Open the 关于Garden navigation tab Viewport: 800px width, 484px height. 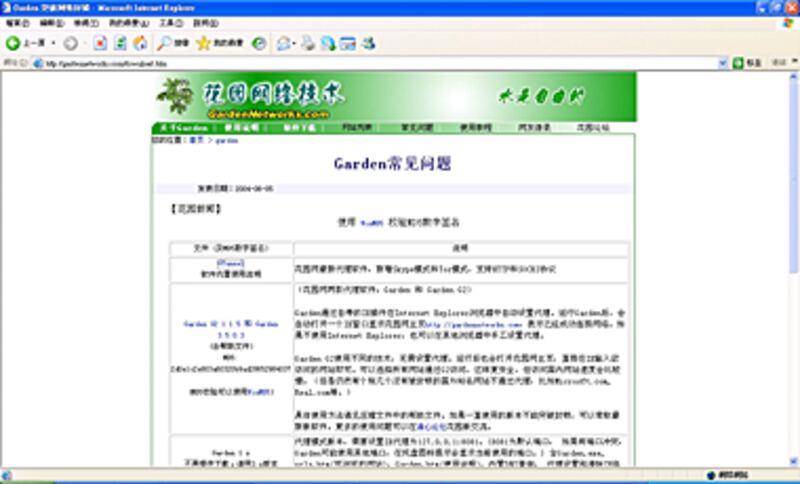pos(184,128)
